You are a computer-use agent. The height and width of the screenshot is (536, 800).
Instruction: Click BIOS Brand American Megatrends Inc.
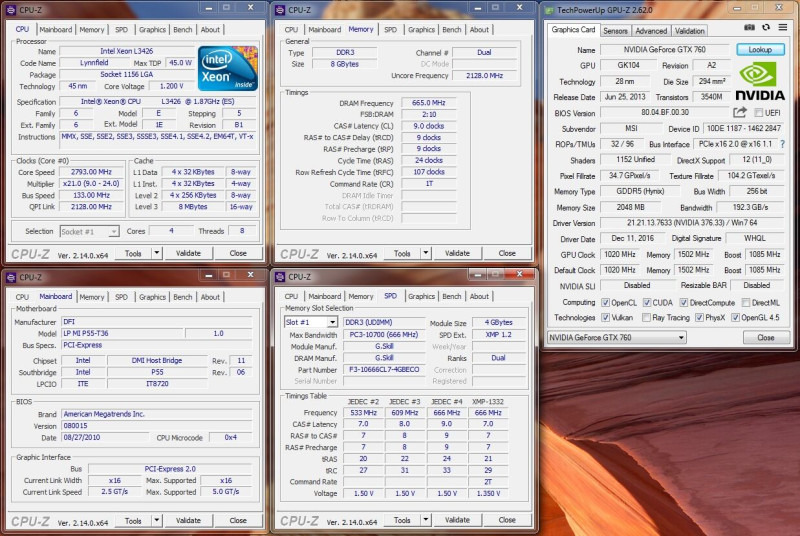[157, 414]
